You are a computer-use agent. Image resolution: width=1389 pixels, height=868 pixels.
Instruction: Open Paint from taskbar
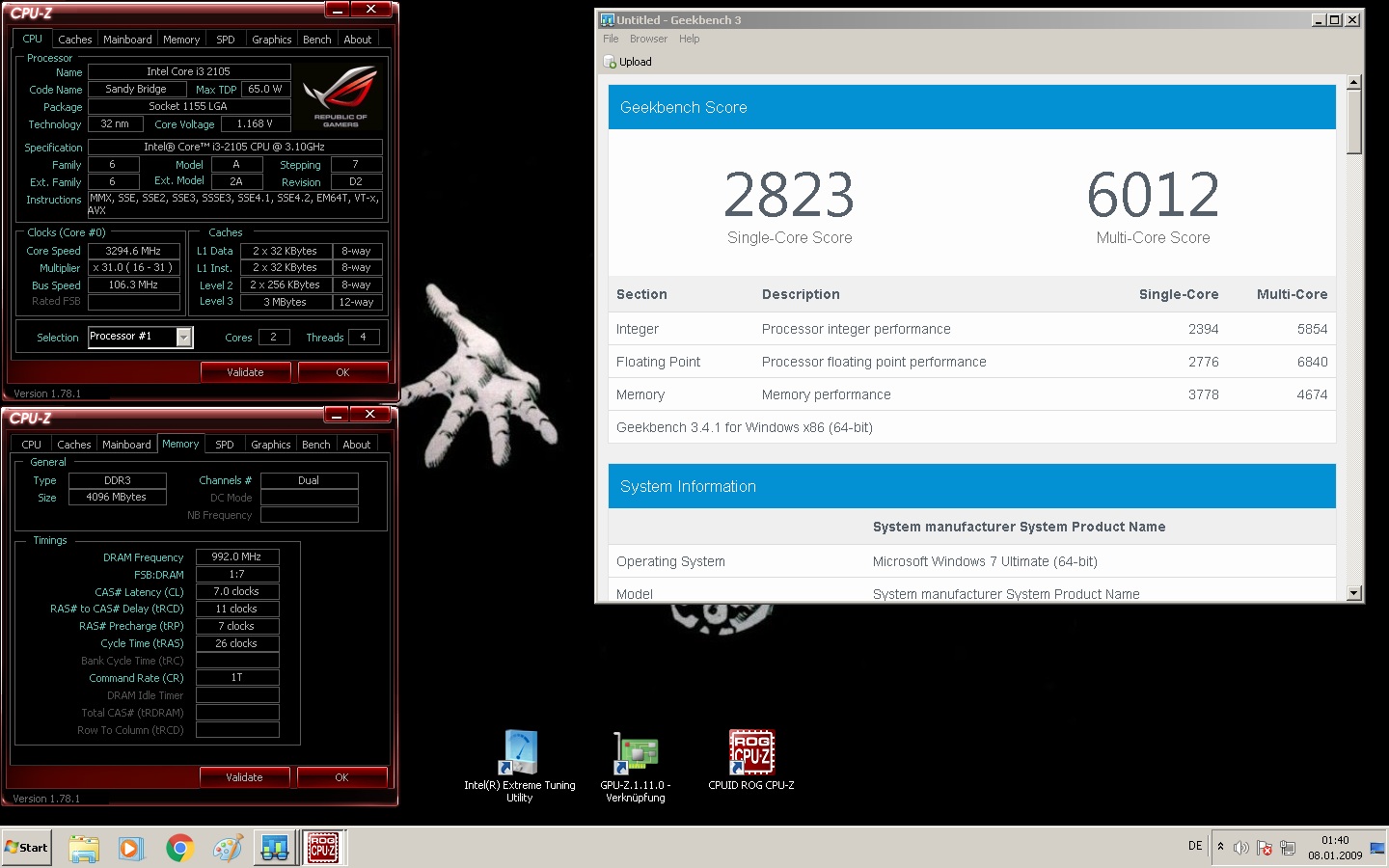228,848
